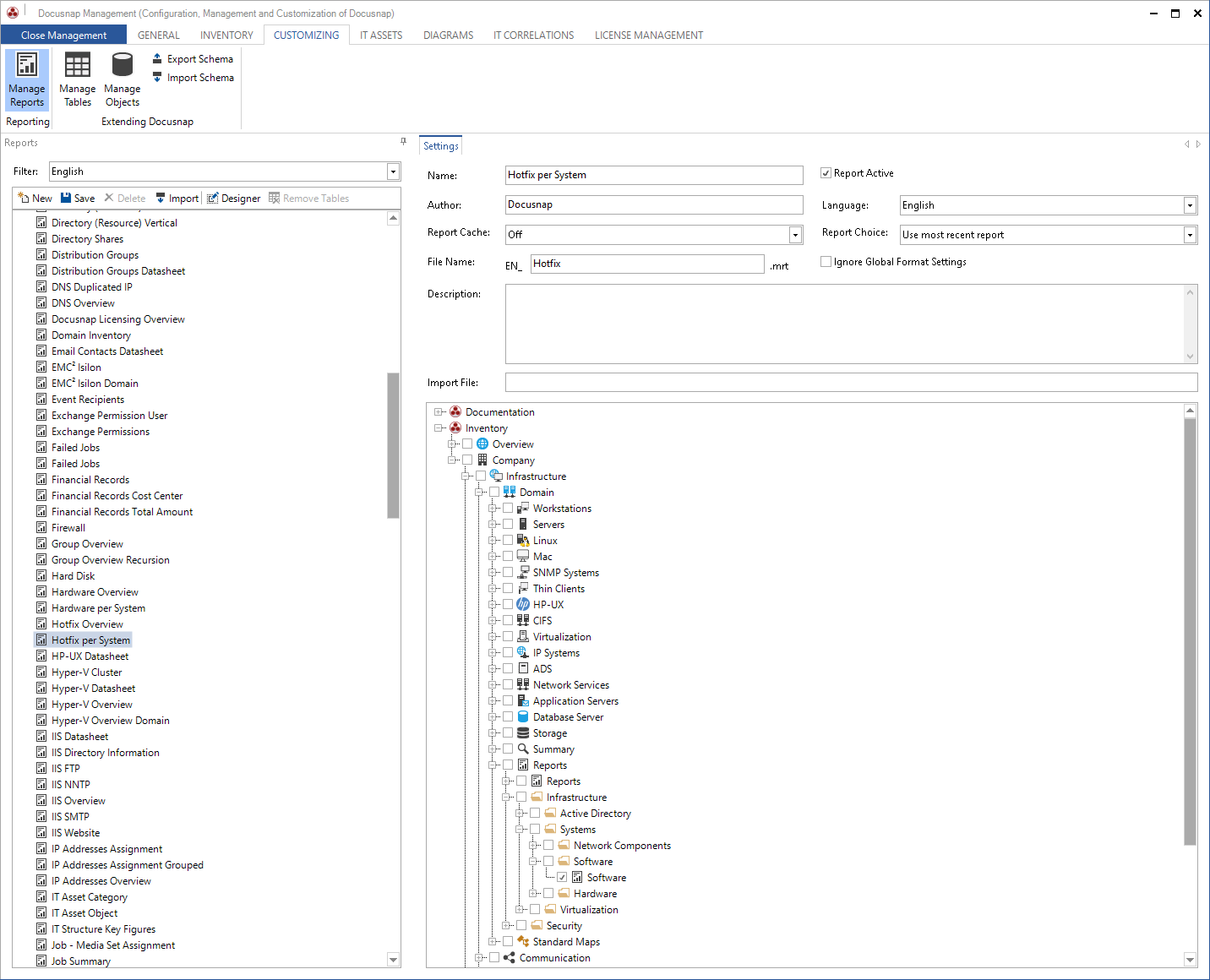The height and width of the screenshot is (980, 1210).
Task: Click the tree panel scrollbar thumb
Action: (x=1190, y=631)
